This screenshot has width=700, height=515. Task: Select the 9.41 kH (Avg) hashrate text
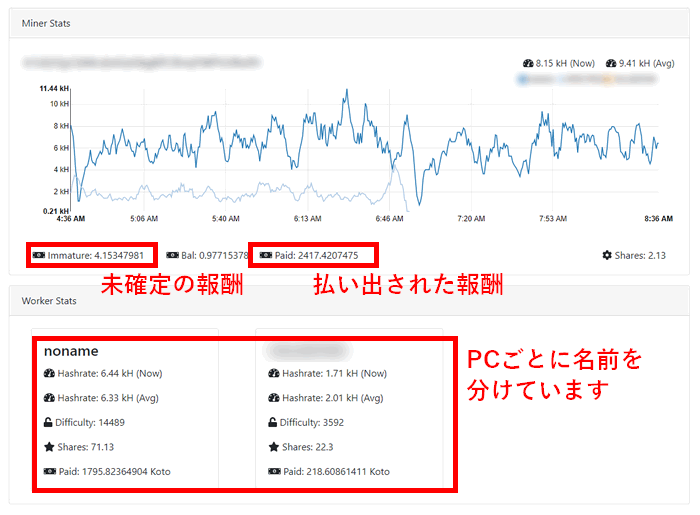coord(646,63)
